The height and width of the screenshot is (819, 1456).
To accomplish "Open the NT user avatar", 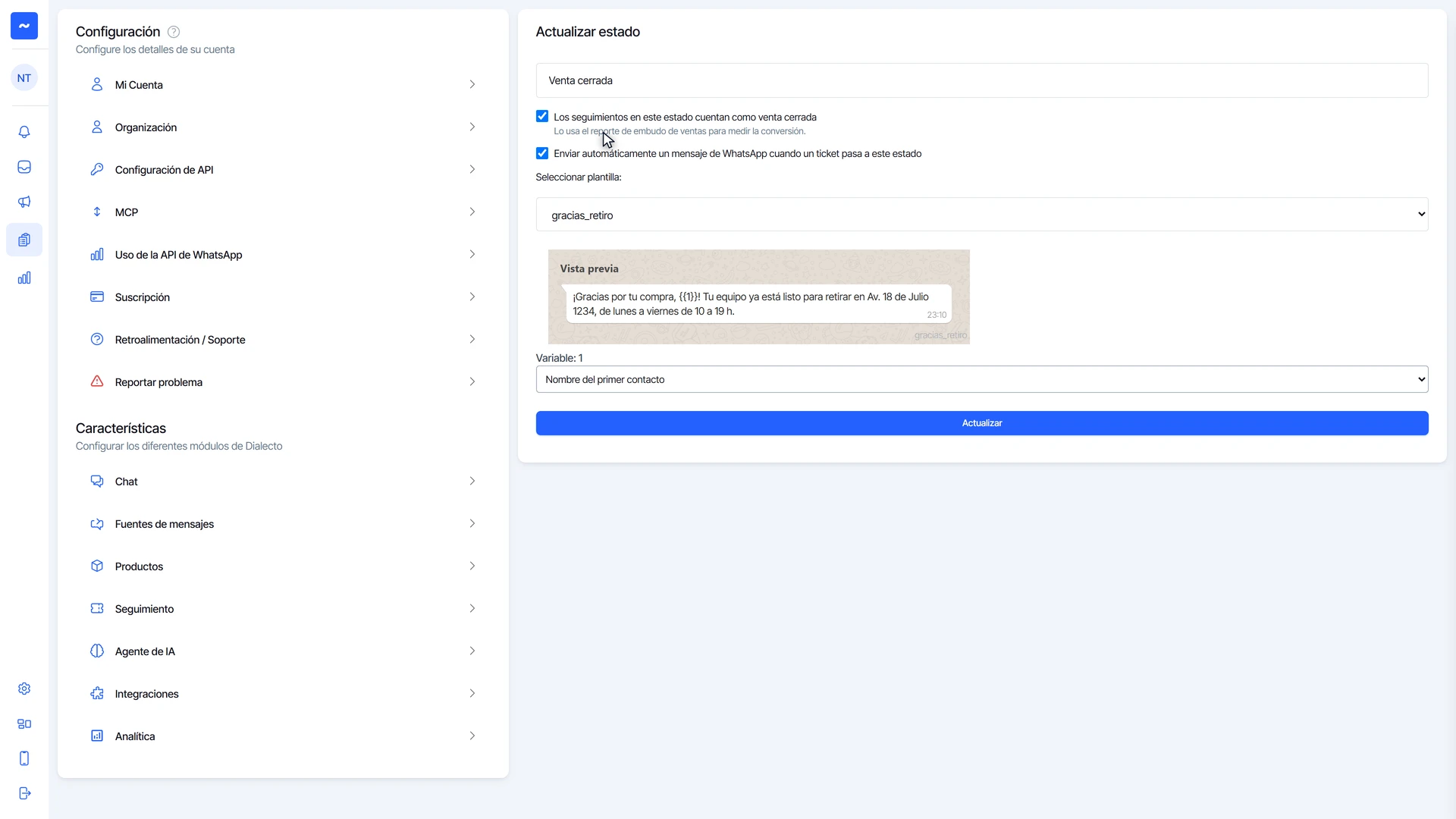I will tap(24, 78).
